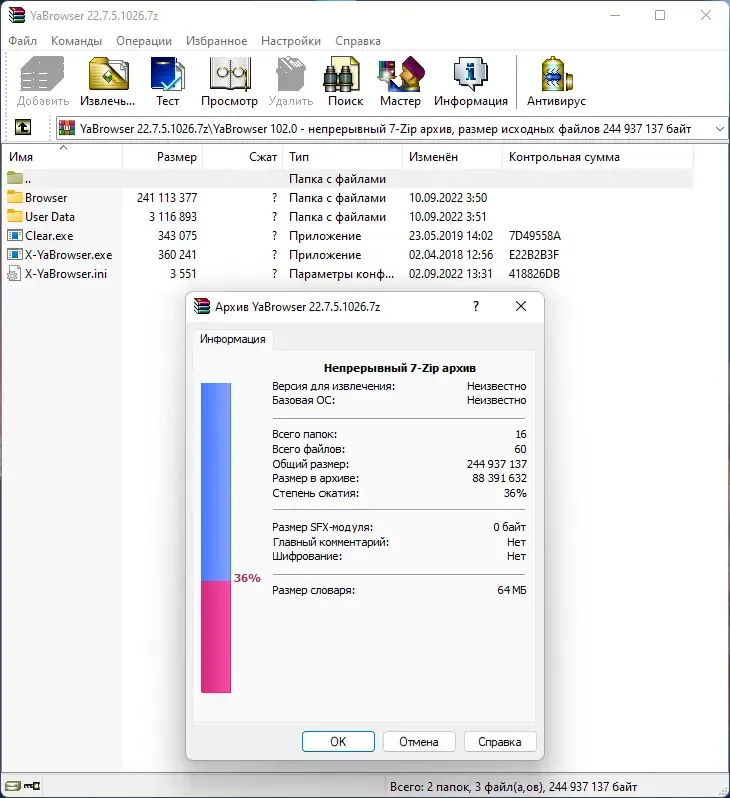
Task: Click the key password icon in status bar
Action: coord(32,786)
